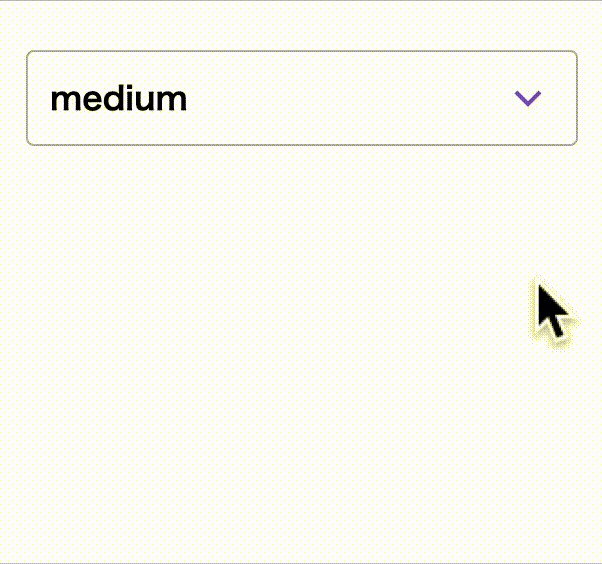
Task: Activate the rounded medium select box
Action: pyautogui.click(x=301, y=98)
